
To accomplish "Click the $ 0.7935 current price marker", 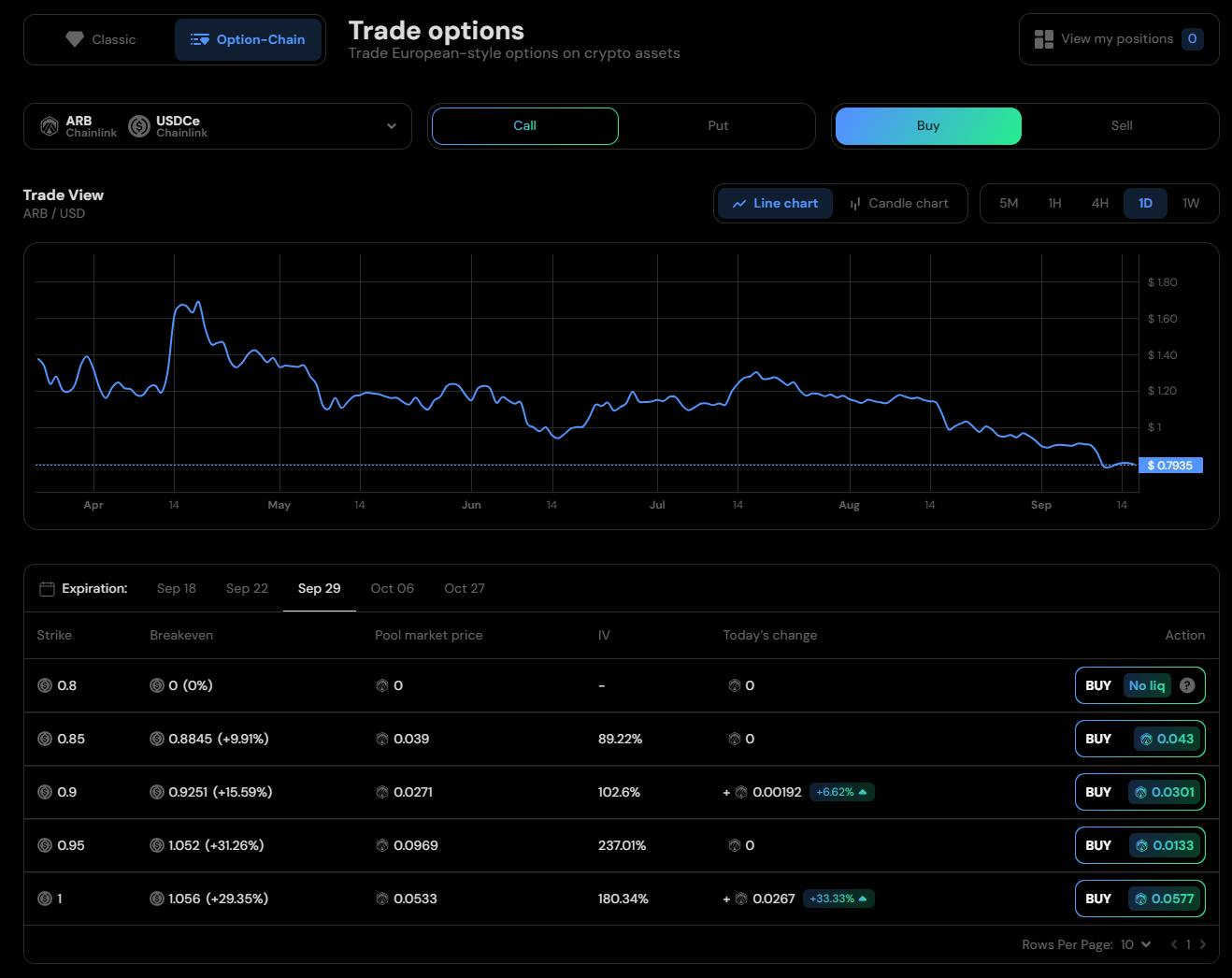I will coord(1170,465).
